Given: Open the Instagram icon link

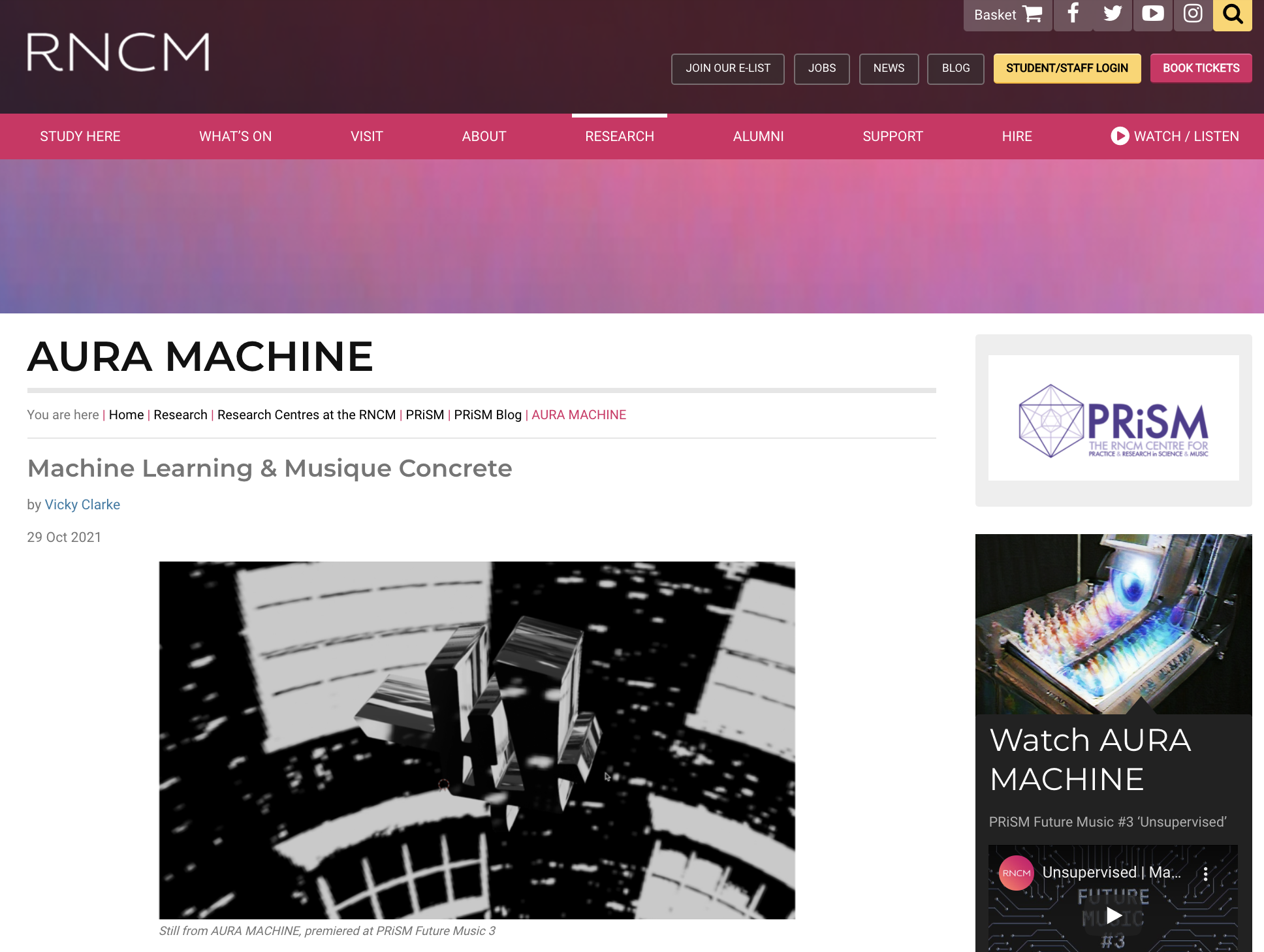Looking at the screenshot, I should pyautogui.click(x=1192, y=14).
